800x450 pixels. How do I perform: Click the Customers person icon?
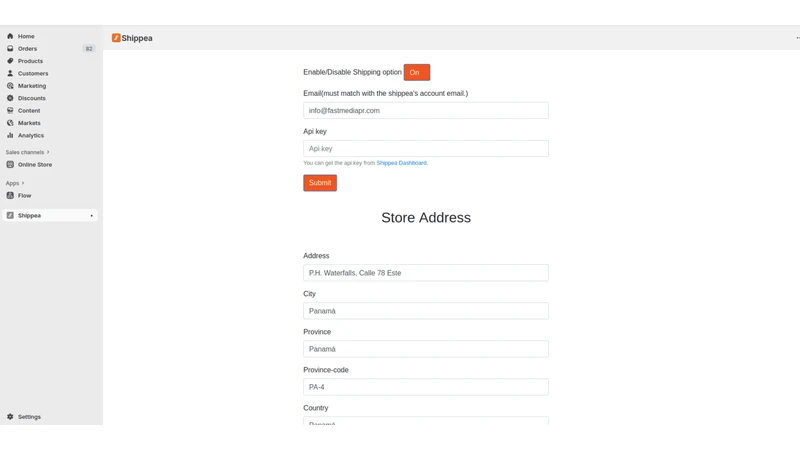point(10,73)
